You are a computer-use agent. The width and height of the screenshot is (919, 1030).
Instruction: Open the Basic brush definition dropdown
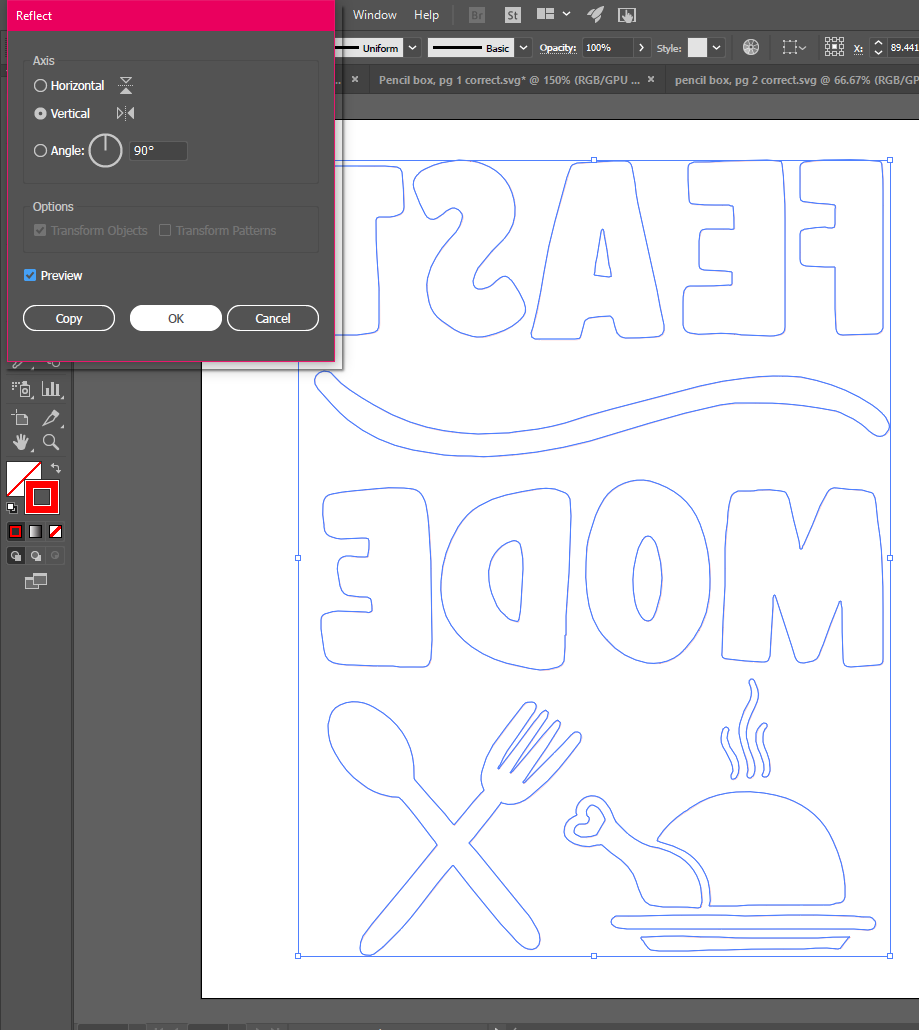[x=522, y=48]
